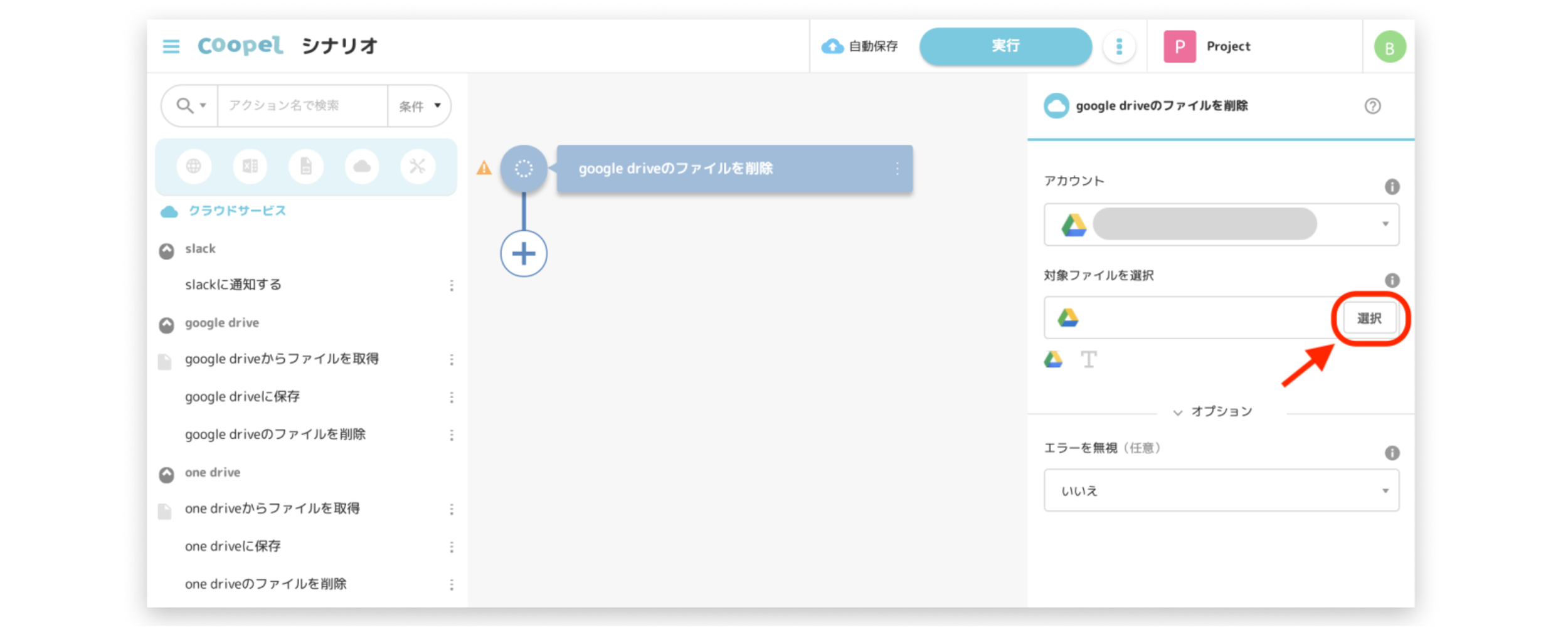Select one driveからファイルを取得 action

click(x=272, y=508)
